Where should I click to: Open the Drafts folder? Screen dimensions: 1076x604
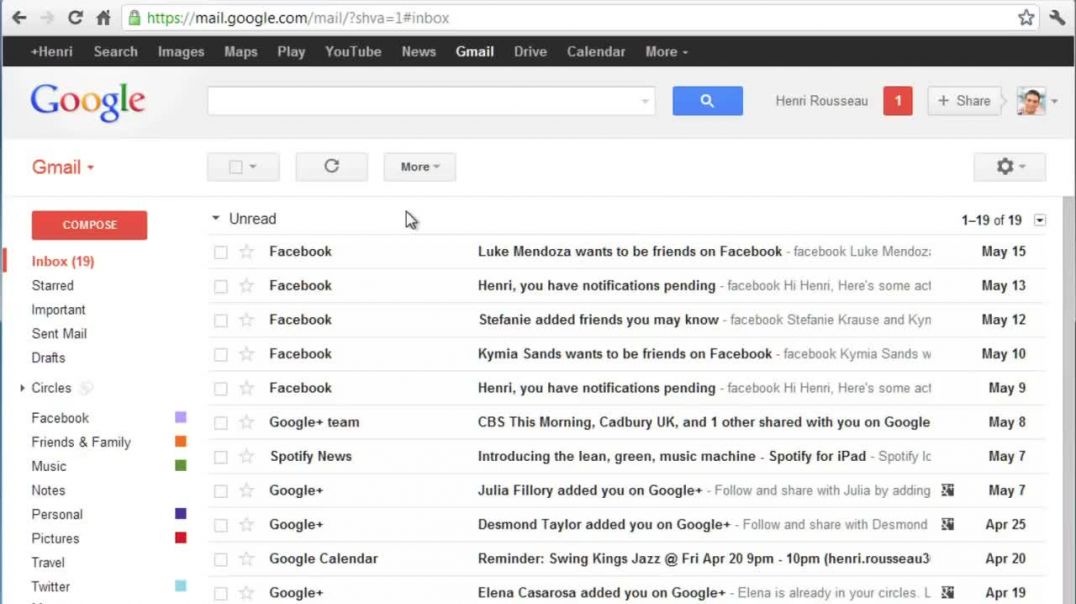coord(48,358)
